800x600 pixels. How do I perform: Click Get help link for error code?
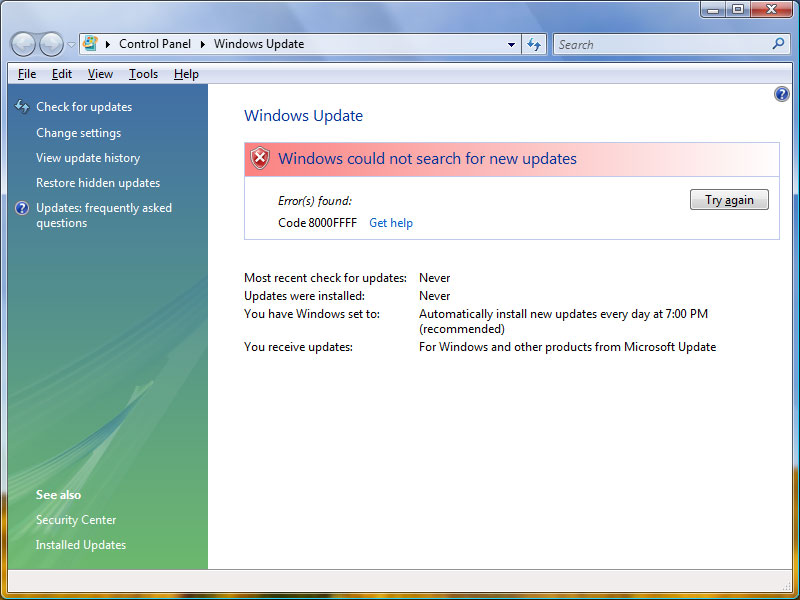391,223
